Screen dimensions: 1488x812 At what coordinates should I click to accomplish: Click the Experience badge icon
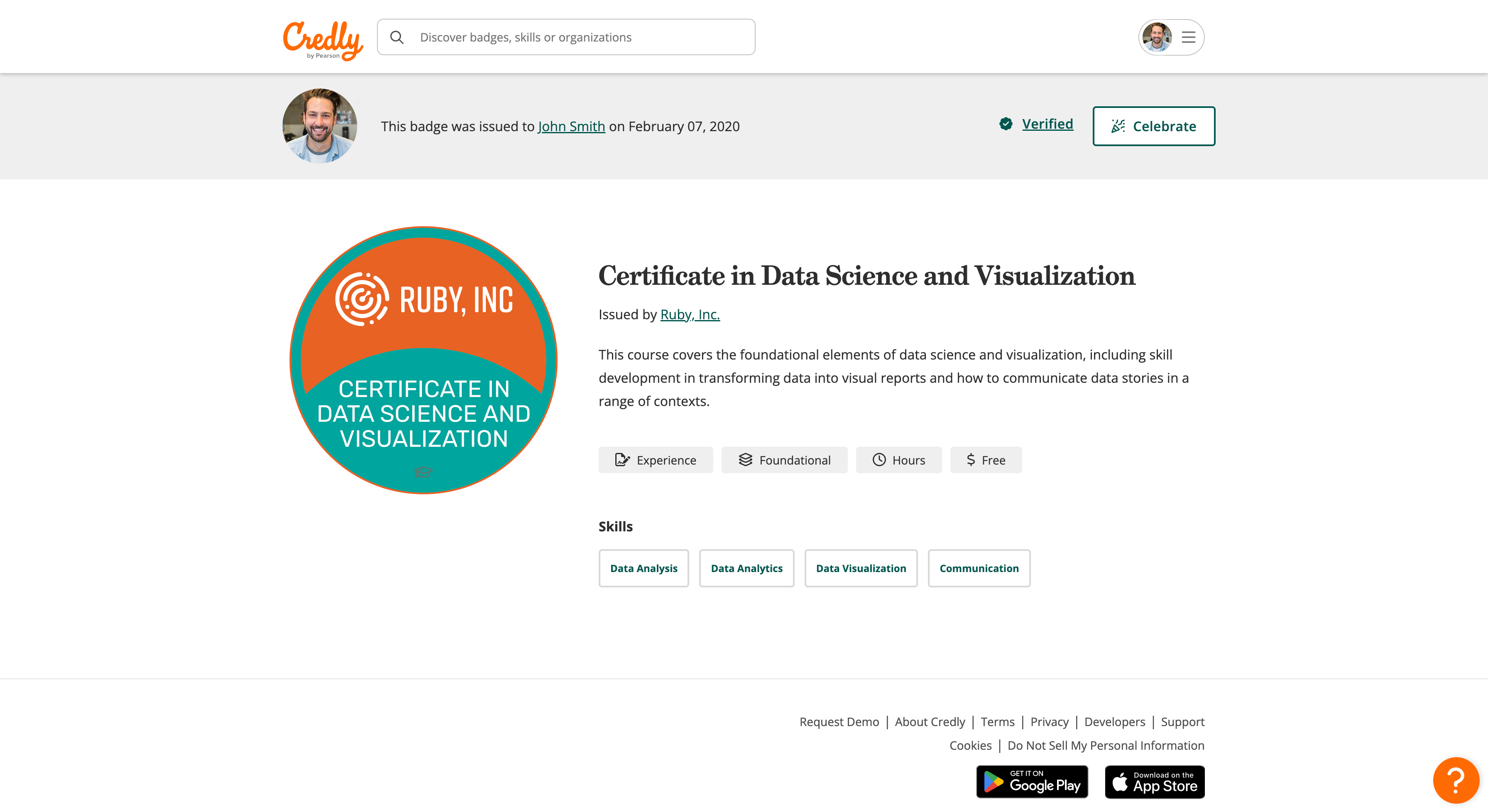[621, 459]
